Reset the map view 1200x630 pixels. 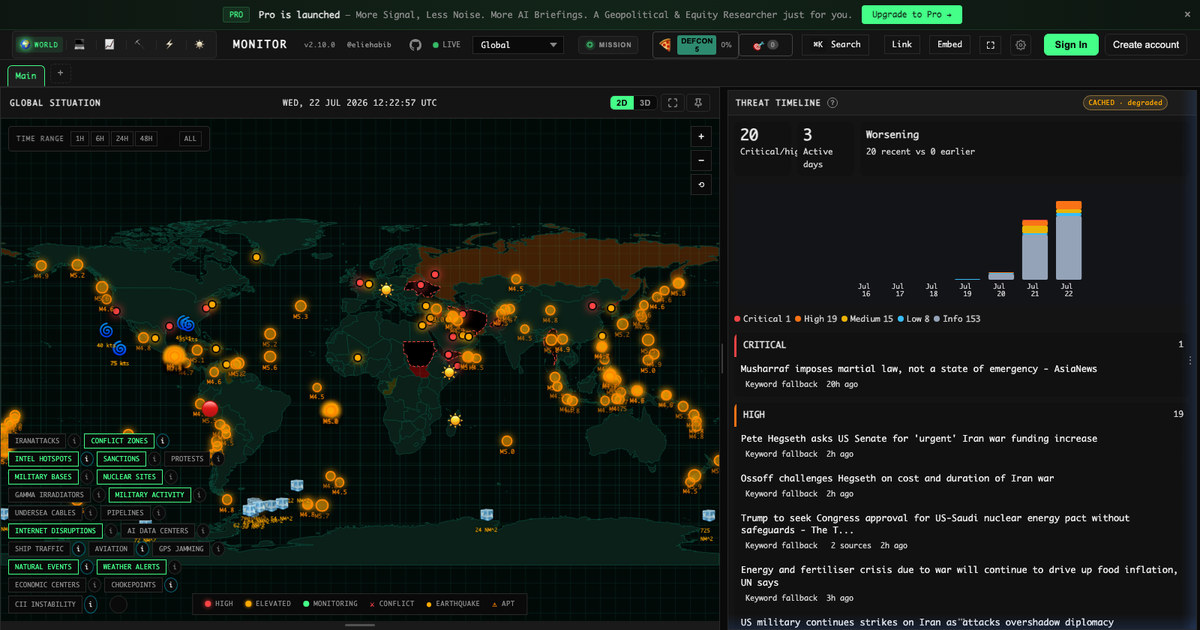coord(701,185)
